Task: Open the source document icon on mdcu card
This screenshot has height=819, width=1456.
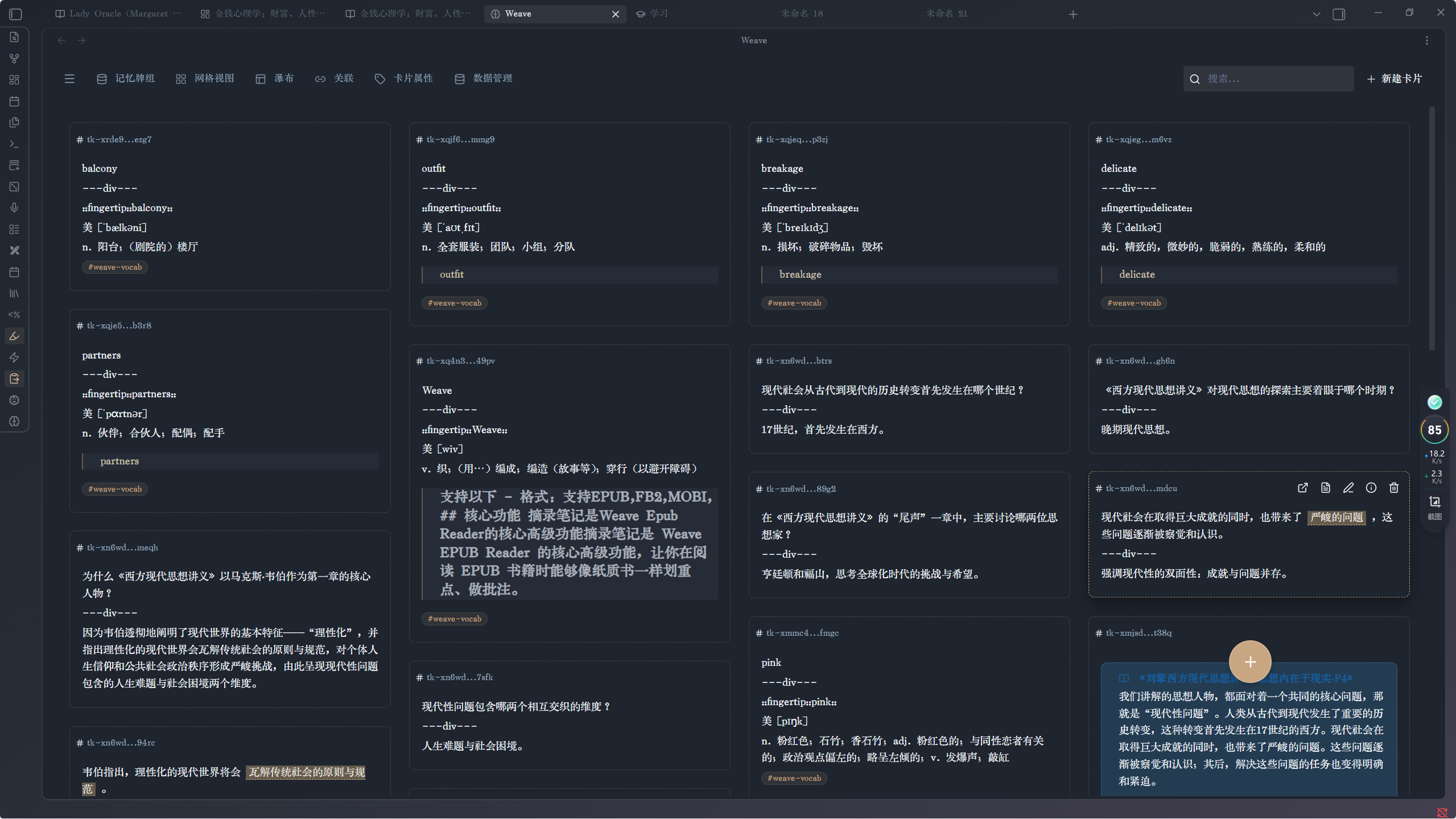Action: click(1326, 488)
